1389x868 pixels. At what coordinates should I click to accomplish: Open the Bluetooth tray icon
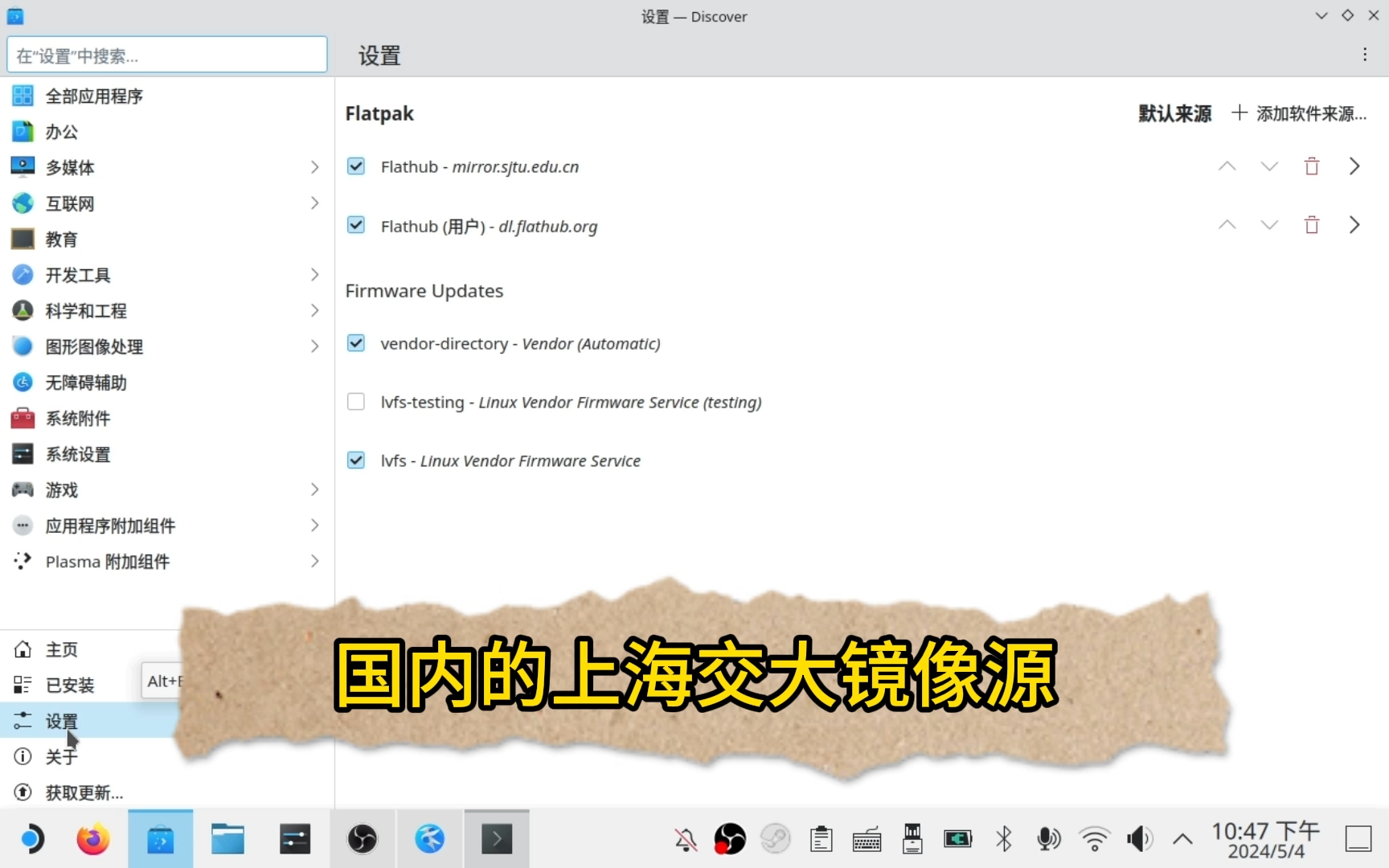coord(1004,839)
